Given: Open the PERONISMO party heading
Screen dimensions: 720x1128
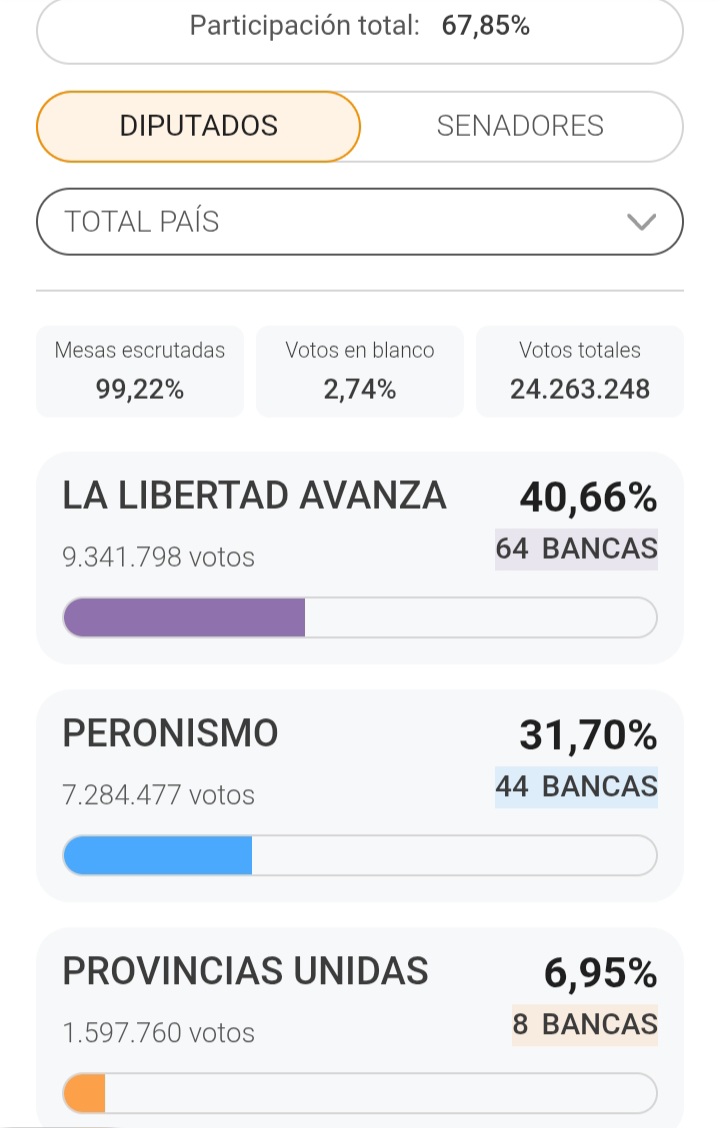Looking at the screenshot, I should tap(170, 734).
